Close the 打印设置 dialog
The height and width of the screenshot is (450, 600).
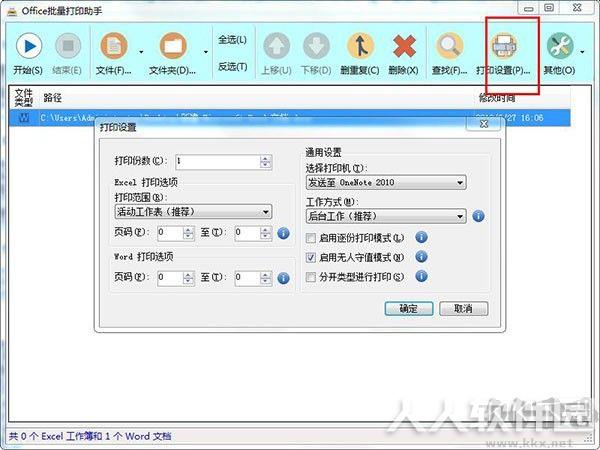pyautogui.click(x=484, y=124)
